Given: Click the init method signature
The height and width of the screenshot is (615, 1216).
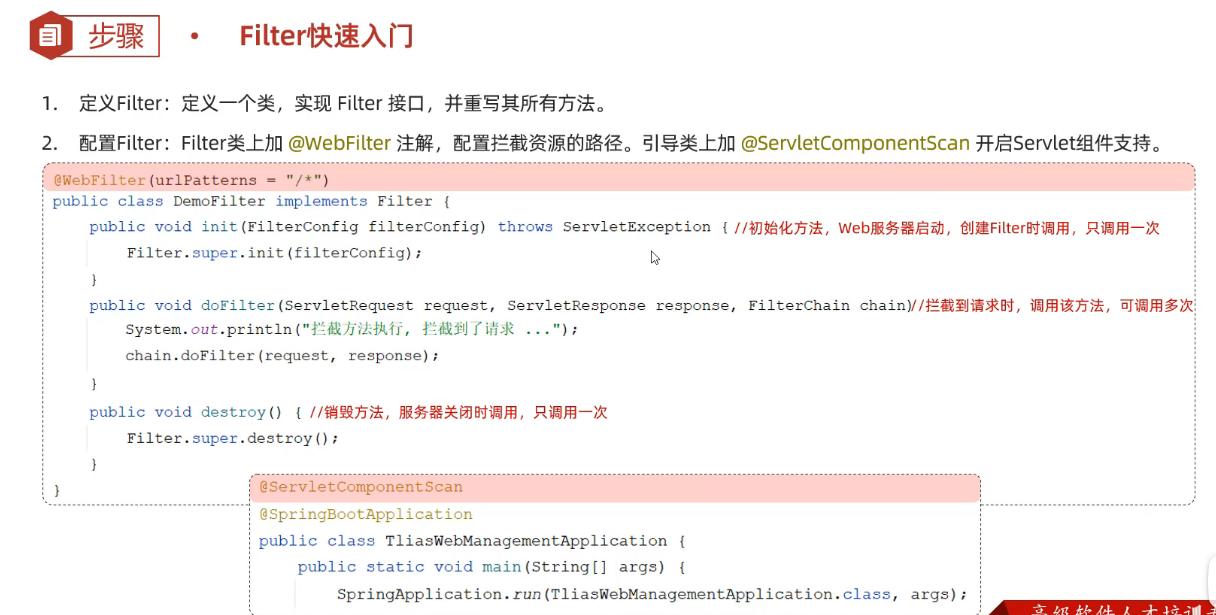Looking at the screenshot, I should (x=400, y=227).
